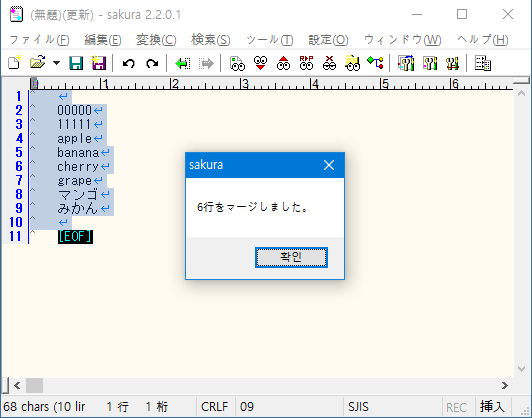This screenshot has width=532, height=418.
Task: Click the [EOF] marker
Action: coord(75,237)
